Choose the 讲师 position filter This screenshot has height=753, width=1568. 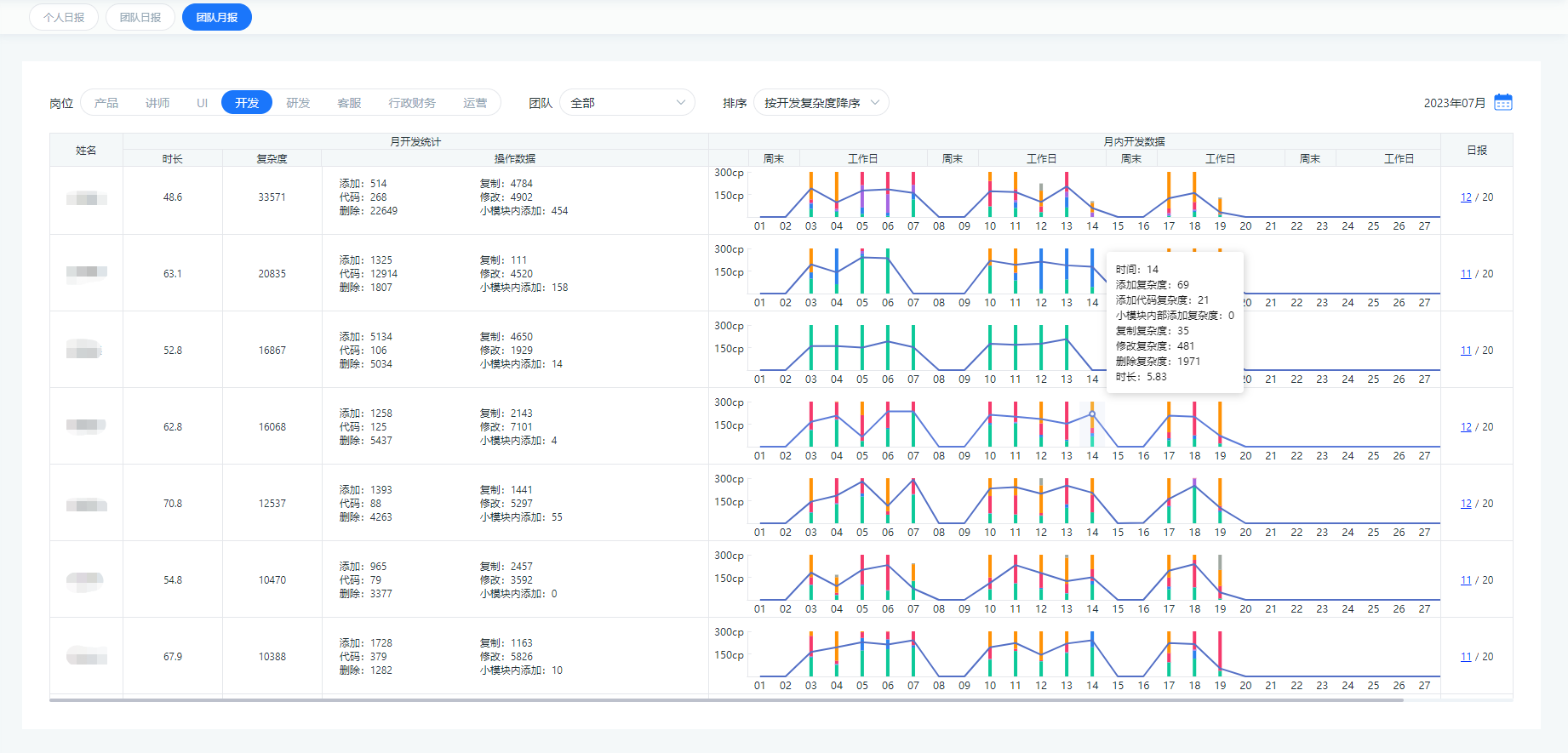click(157, 103)
